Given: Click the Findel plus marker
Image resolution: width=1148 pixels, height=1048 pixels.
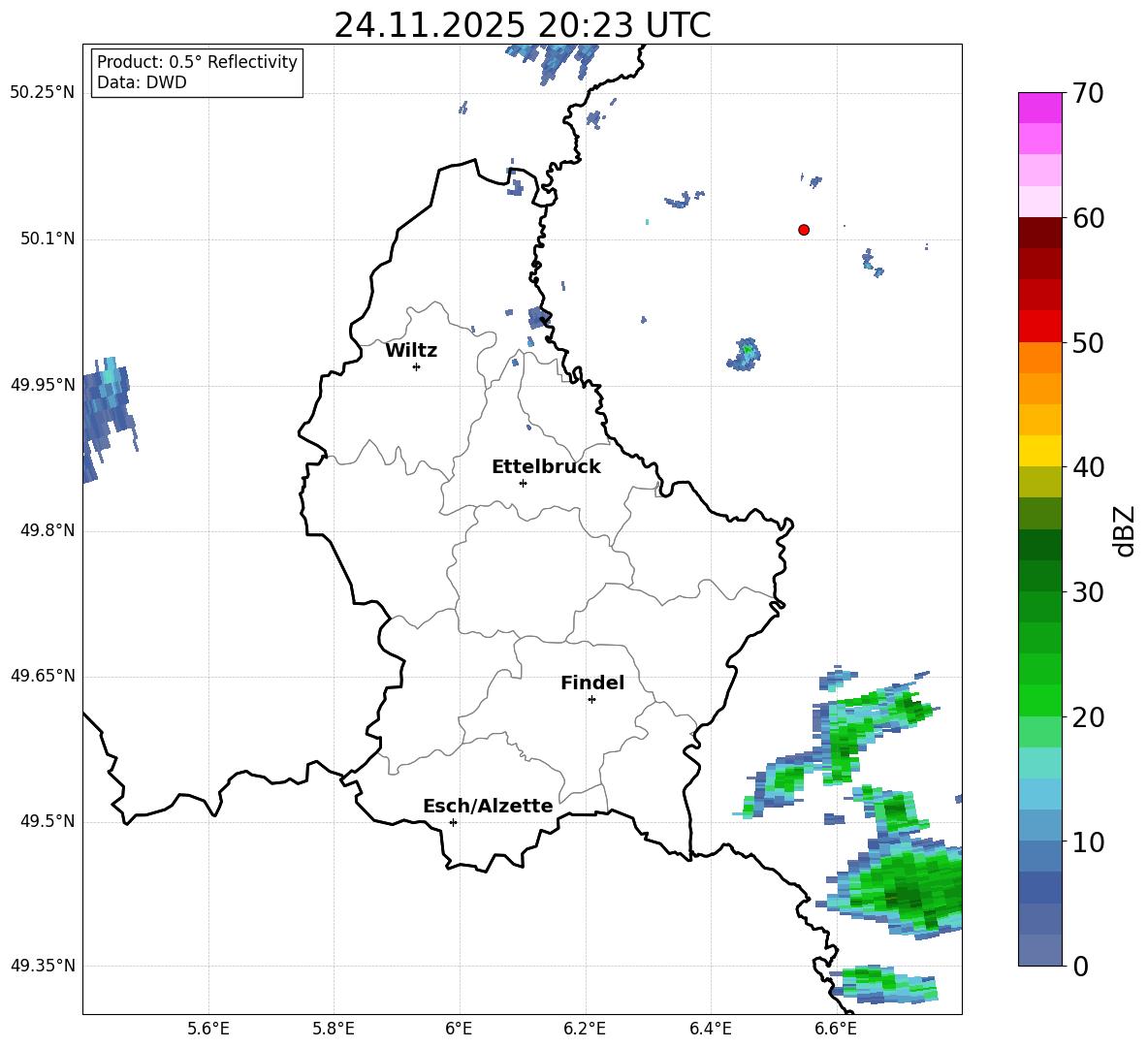Looking at the screenshot, I should 591,700.
